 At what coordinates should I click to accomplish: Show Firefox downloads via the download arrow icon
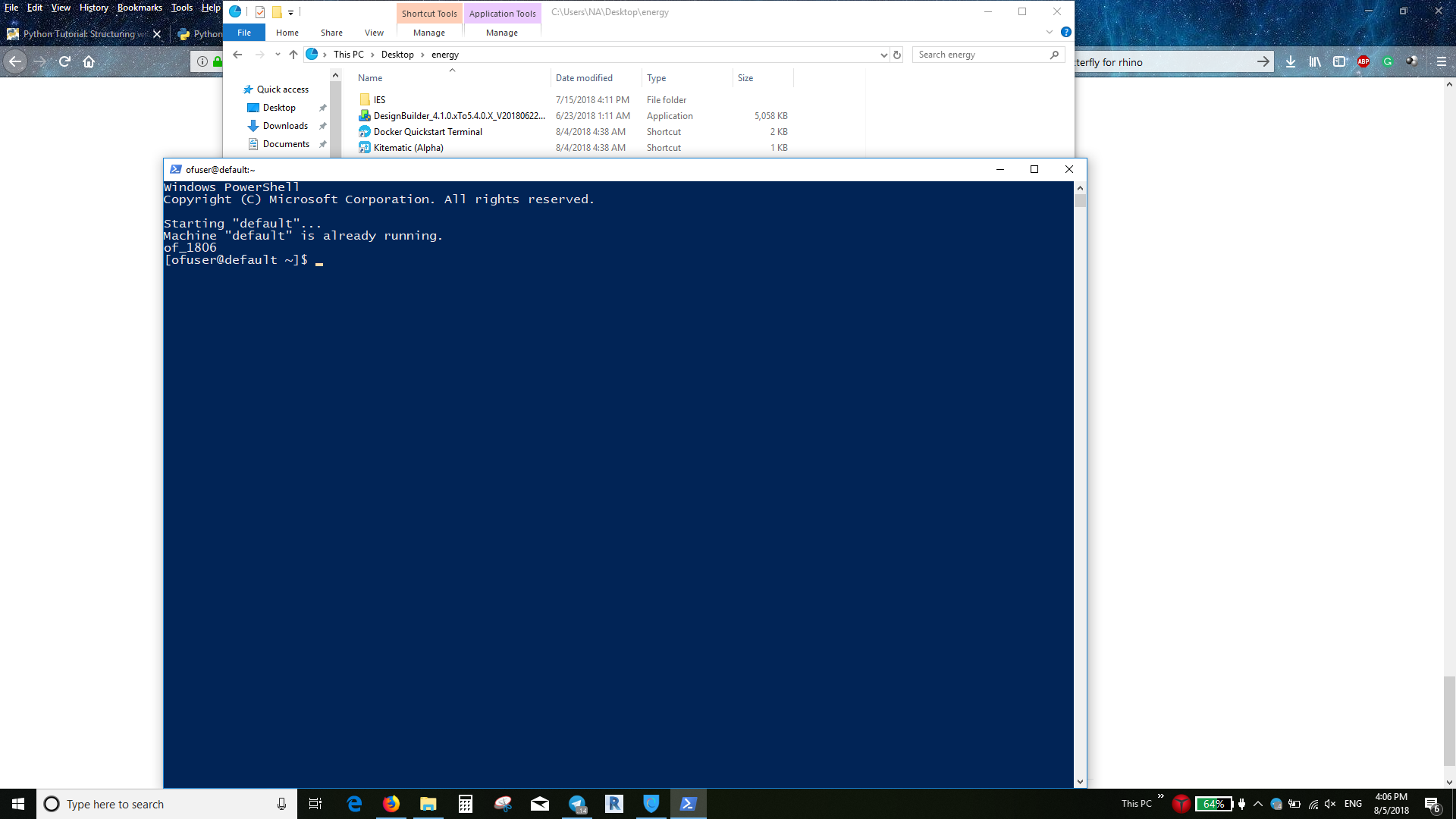(1291, 62)
